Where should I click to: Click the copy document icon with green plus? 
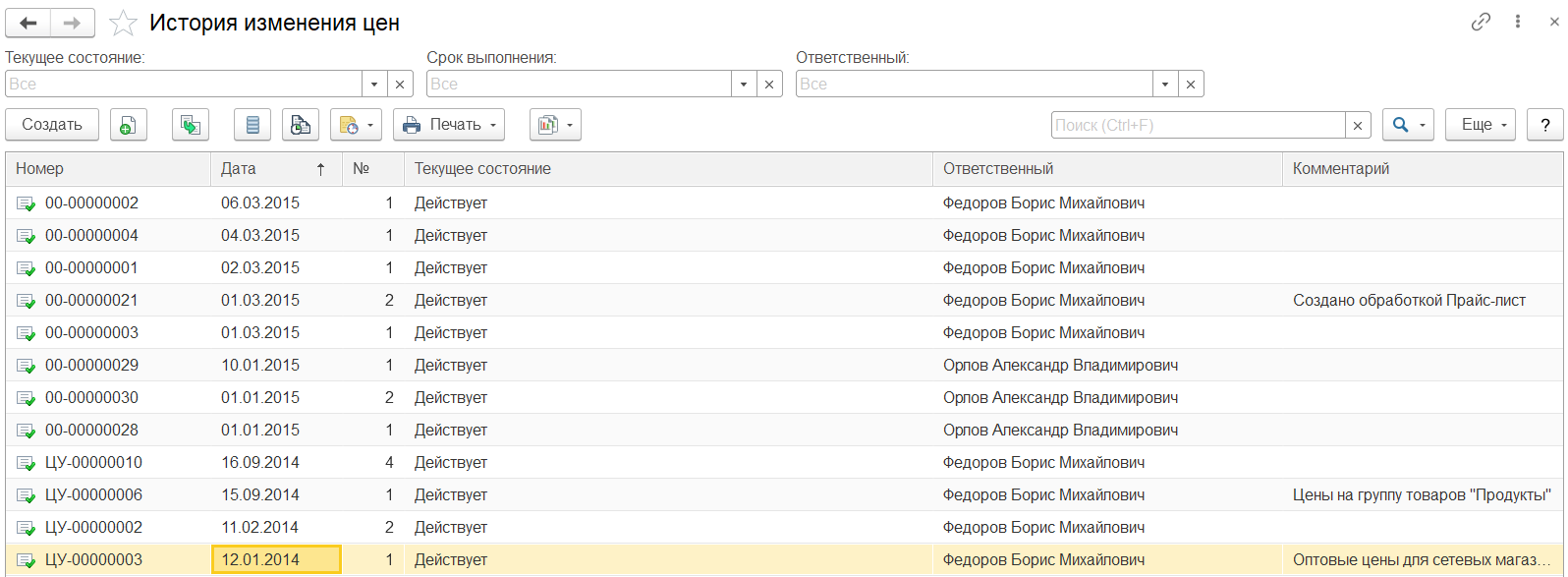click(128, 125)
